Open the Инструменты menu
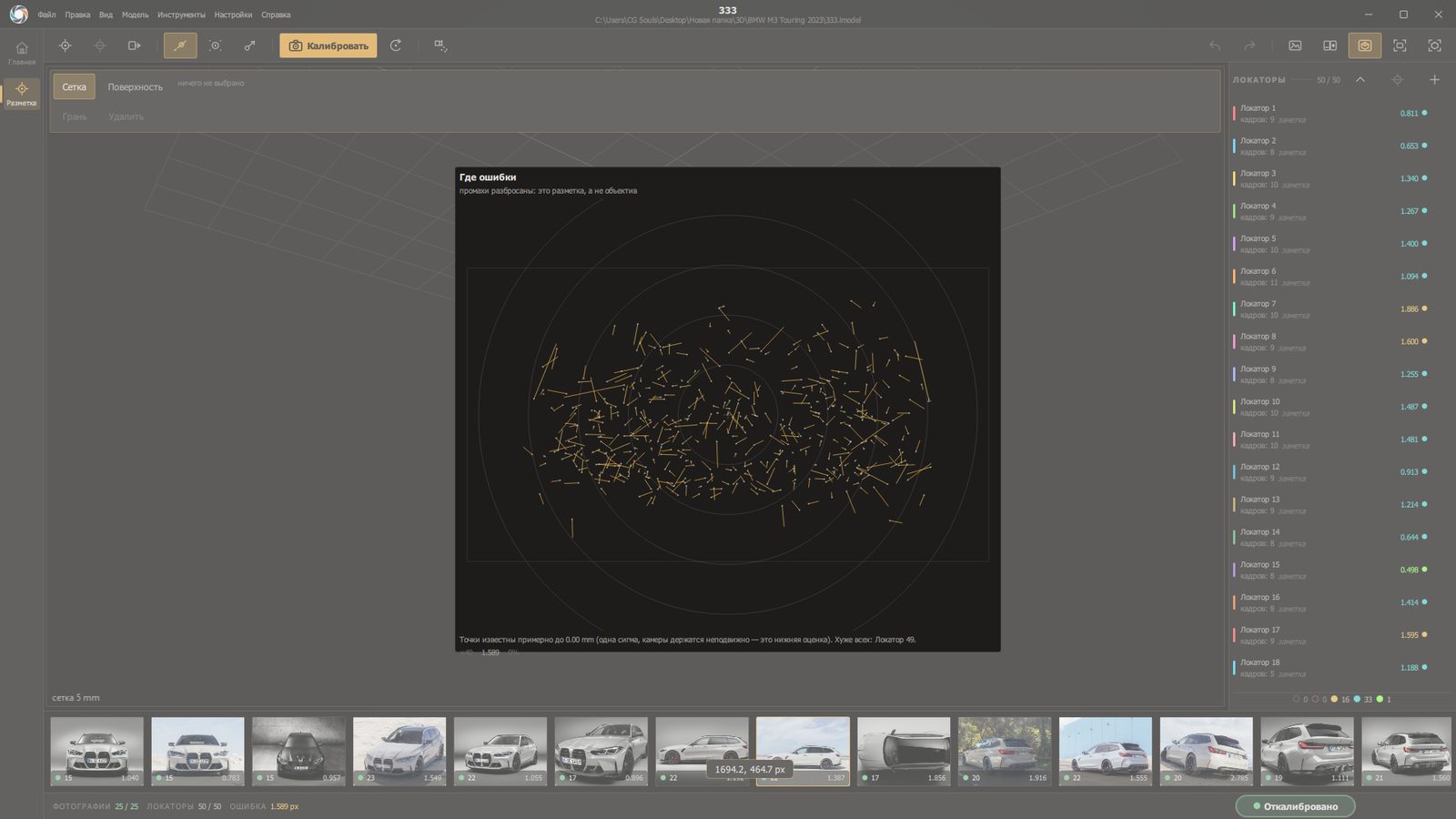1456x819 pixels. [181, 15]
